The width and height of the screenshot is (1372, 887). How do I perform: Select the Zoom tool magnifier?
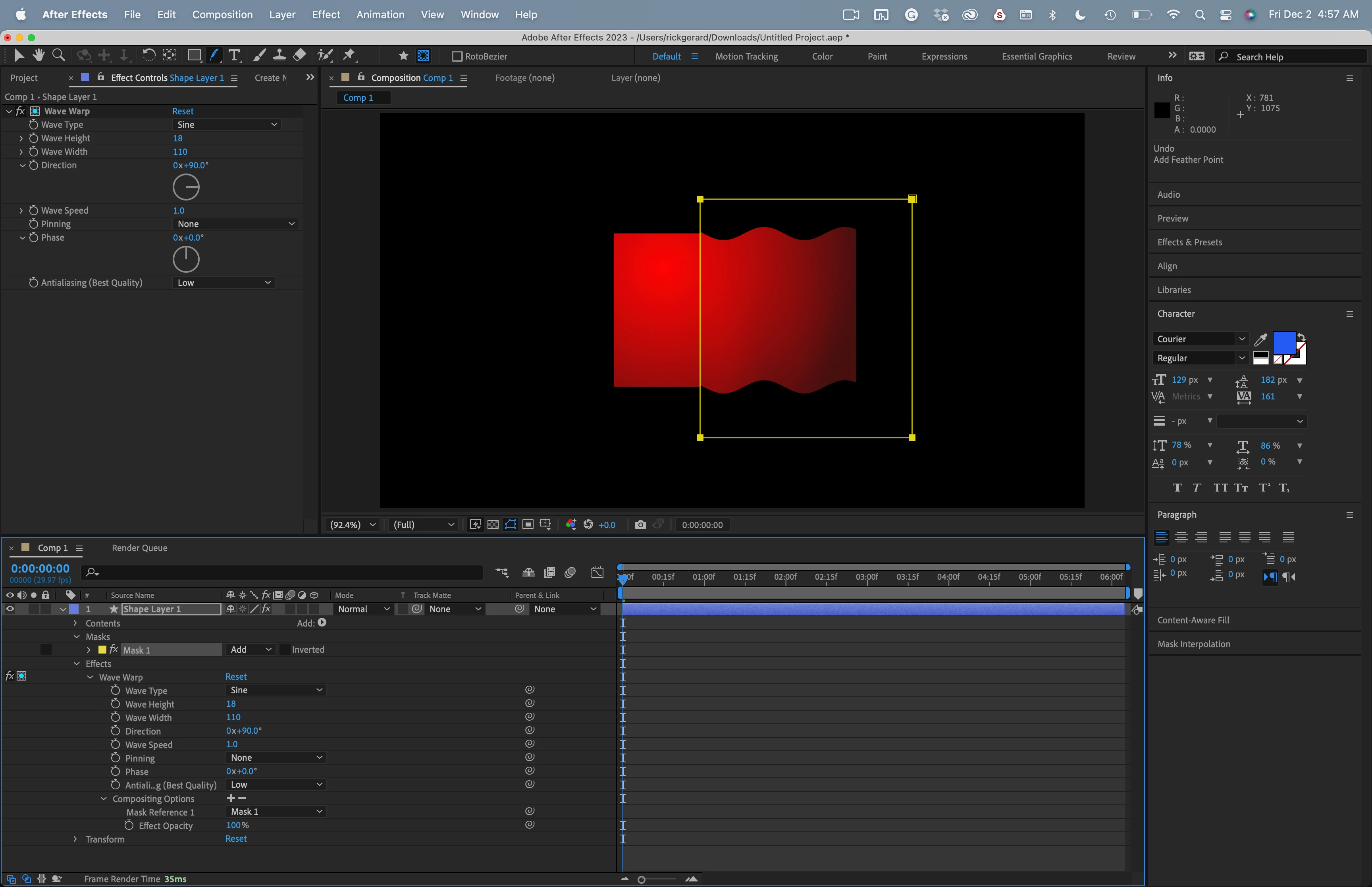click(x=58, y=55)
